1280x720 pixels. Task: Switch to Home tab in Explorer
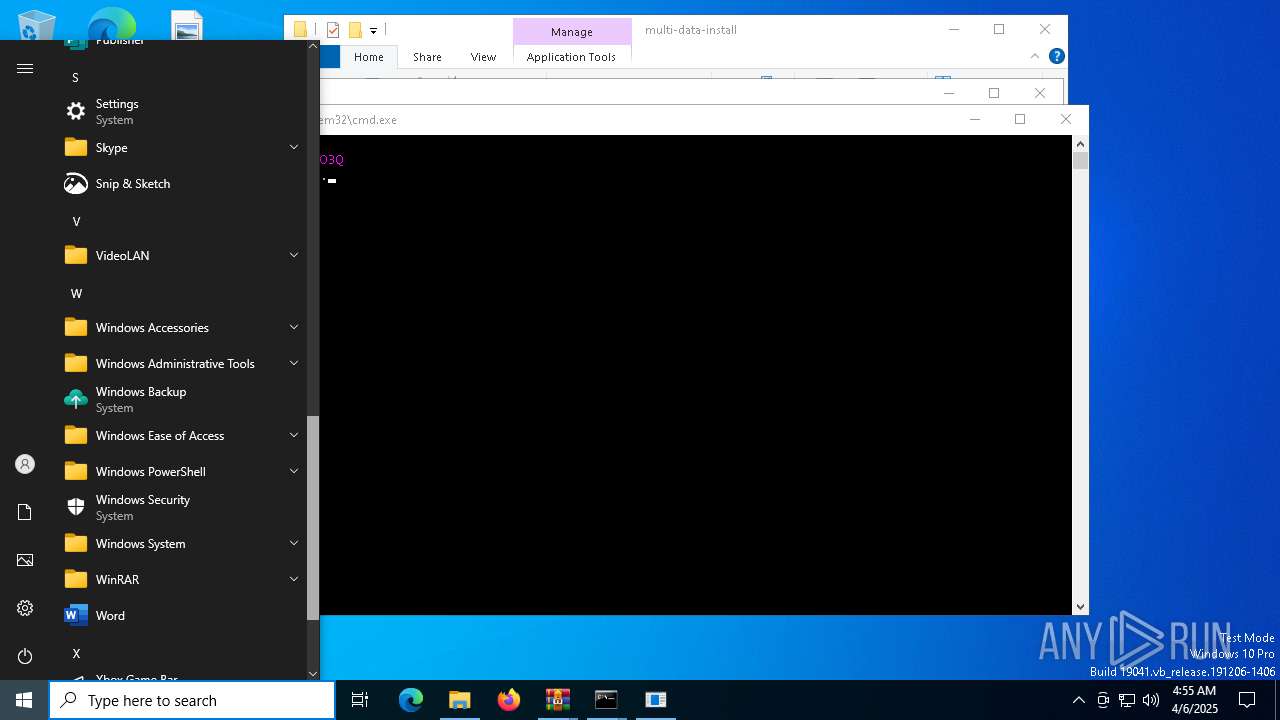point(369,57)
